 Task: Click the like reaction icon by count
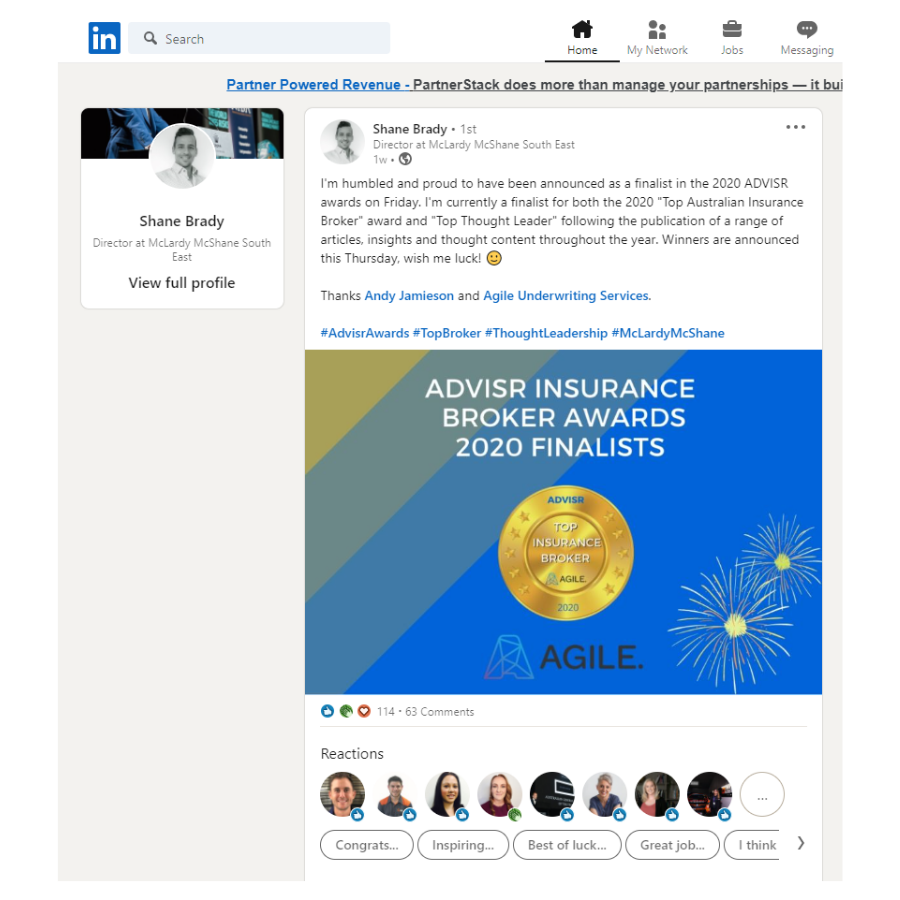pos(327,711)
